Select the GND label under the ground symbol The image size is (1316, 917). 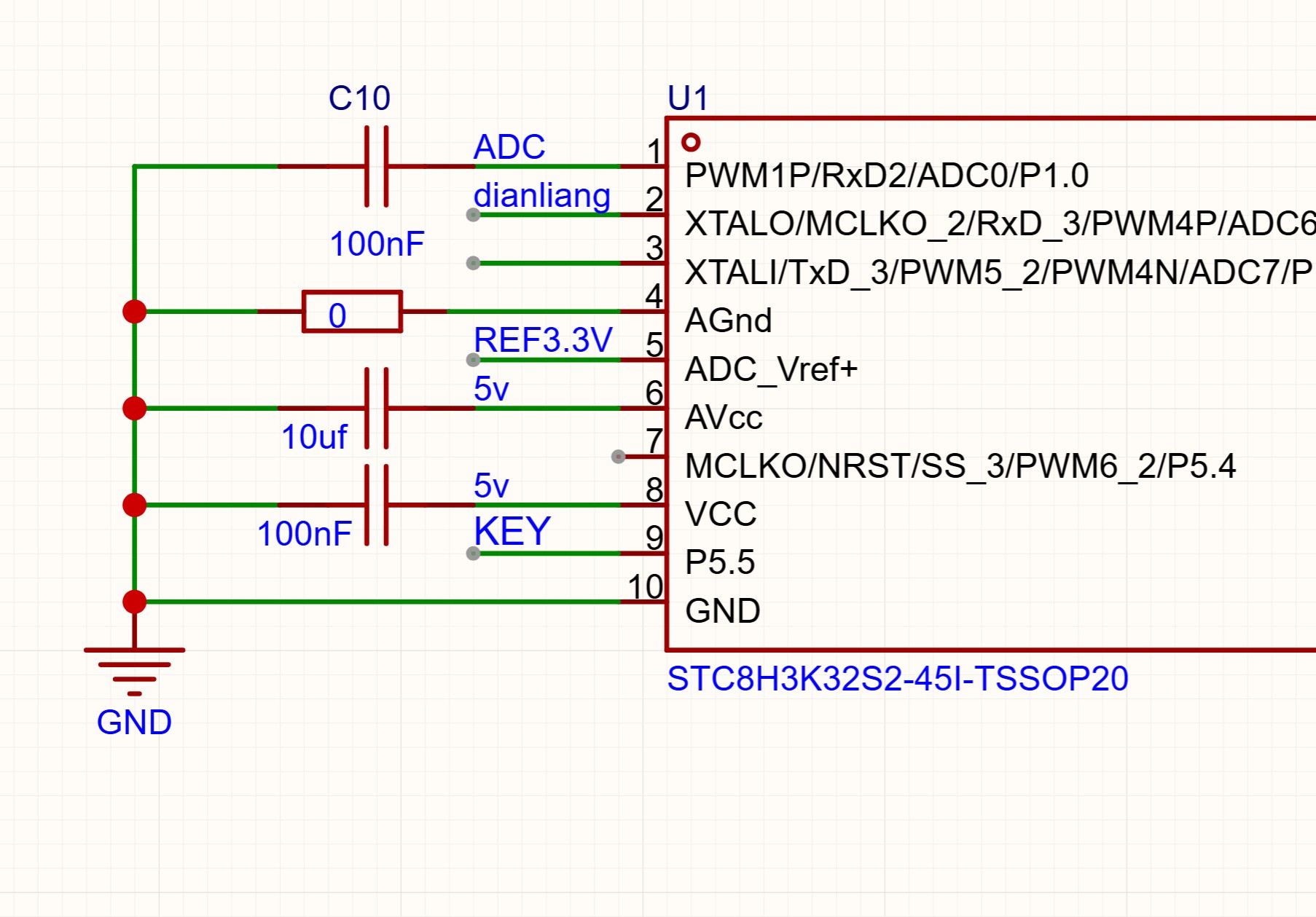[x=134, y=723]
